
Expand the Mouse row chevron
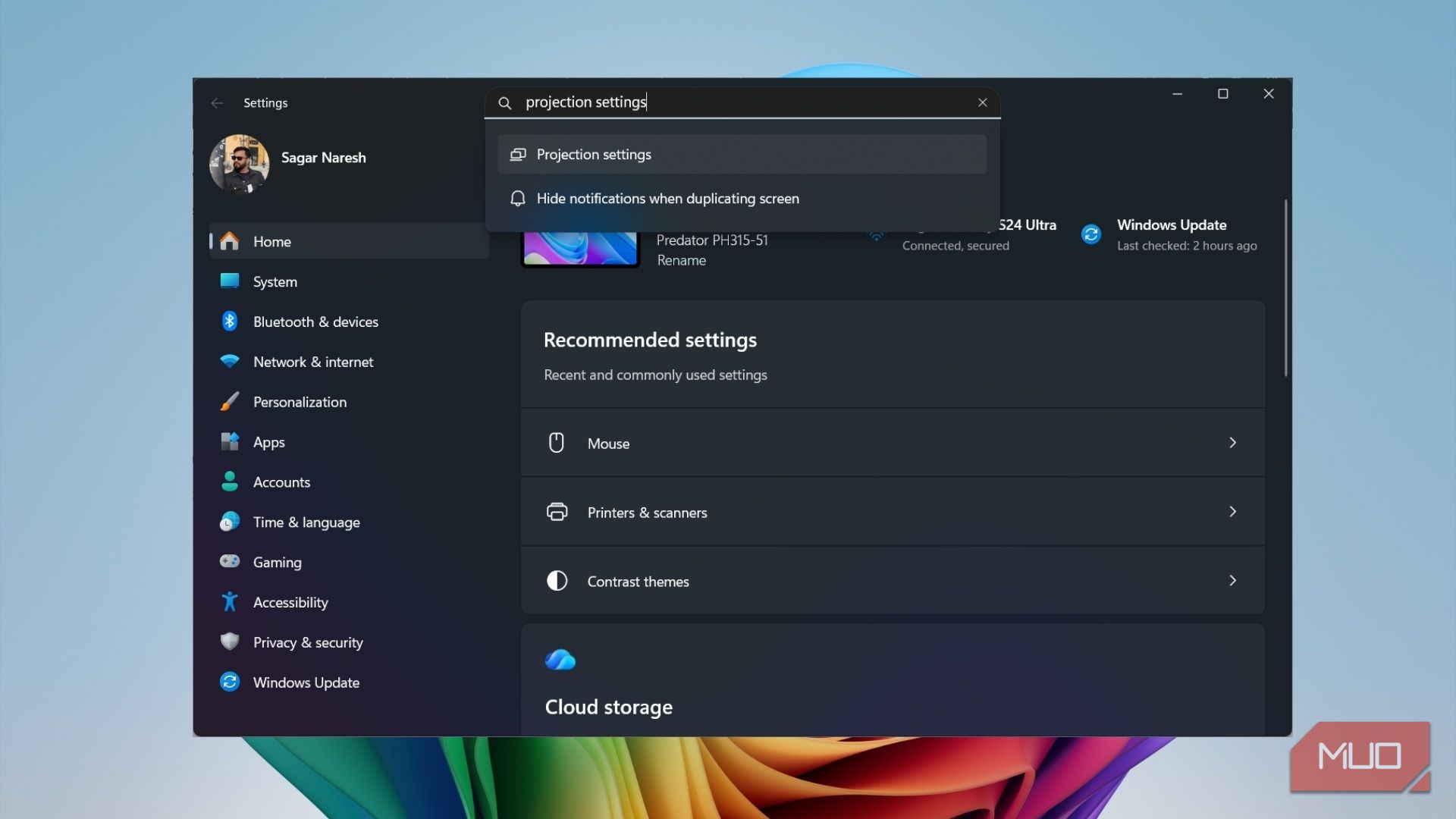coord(1232,443)
